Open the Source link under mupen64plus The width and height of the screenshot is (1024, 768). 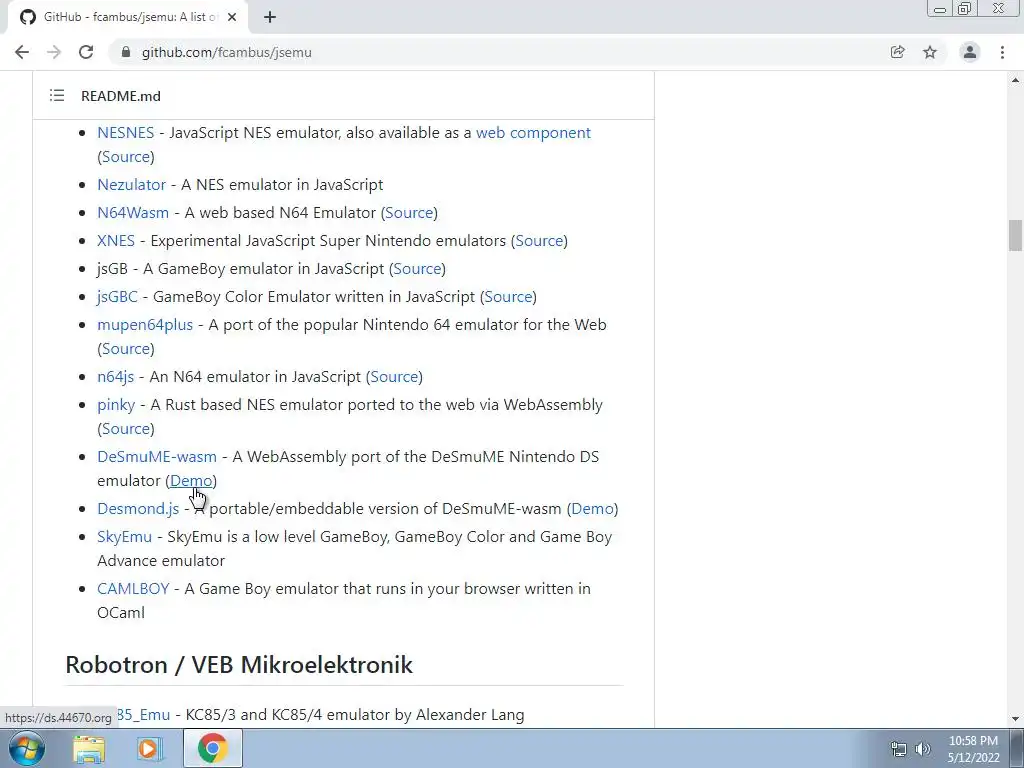(126, 349)
